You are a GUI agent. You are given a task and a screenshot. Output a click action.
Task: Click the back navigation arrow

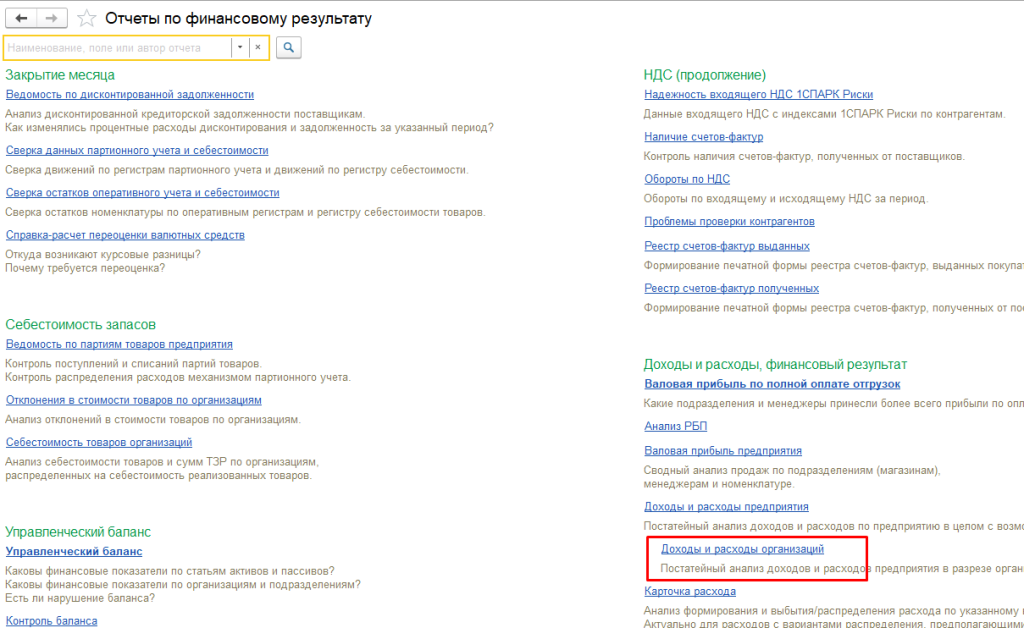22,18
